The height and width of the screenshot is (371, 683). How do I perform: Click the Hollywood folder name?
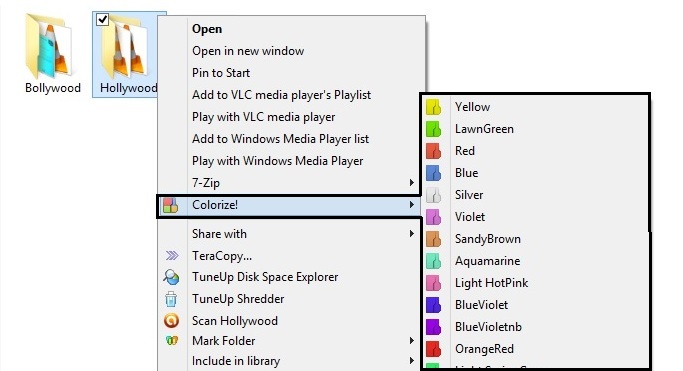[x=128, y=88]
